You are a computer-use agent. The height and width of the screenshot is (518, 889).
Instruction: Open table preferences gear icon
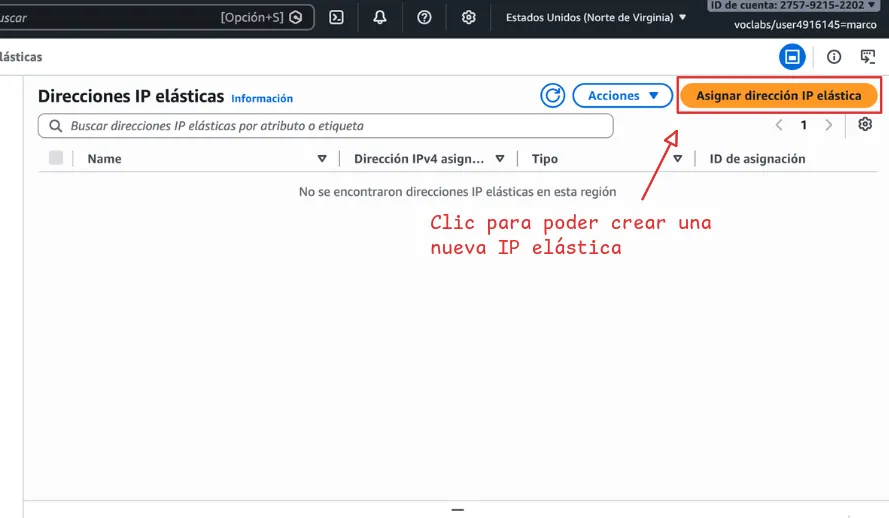point(865,124)
